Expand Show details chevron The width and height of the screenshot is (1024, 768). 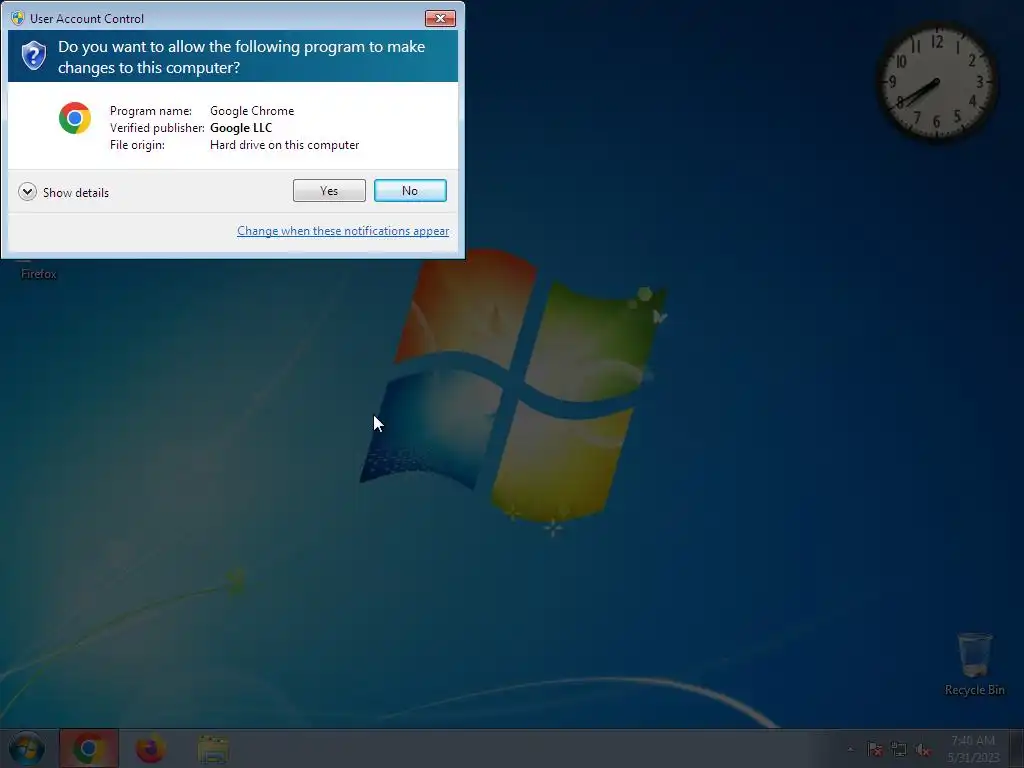(27, 192)
